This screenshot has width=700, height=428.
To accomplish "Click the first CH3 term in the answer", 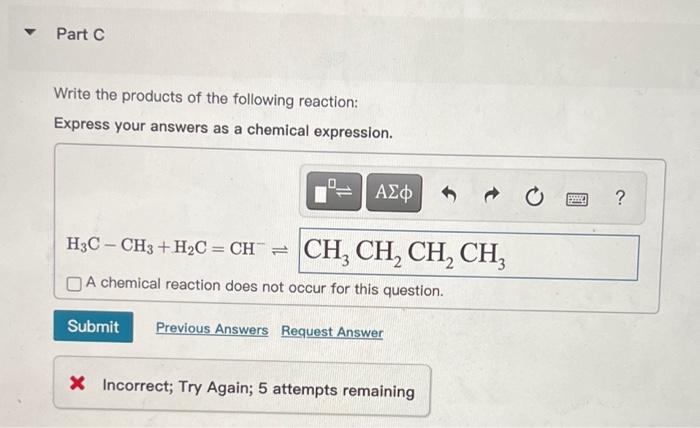I will [327, 251].
